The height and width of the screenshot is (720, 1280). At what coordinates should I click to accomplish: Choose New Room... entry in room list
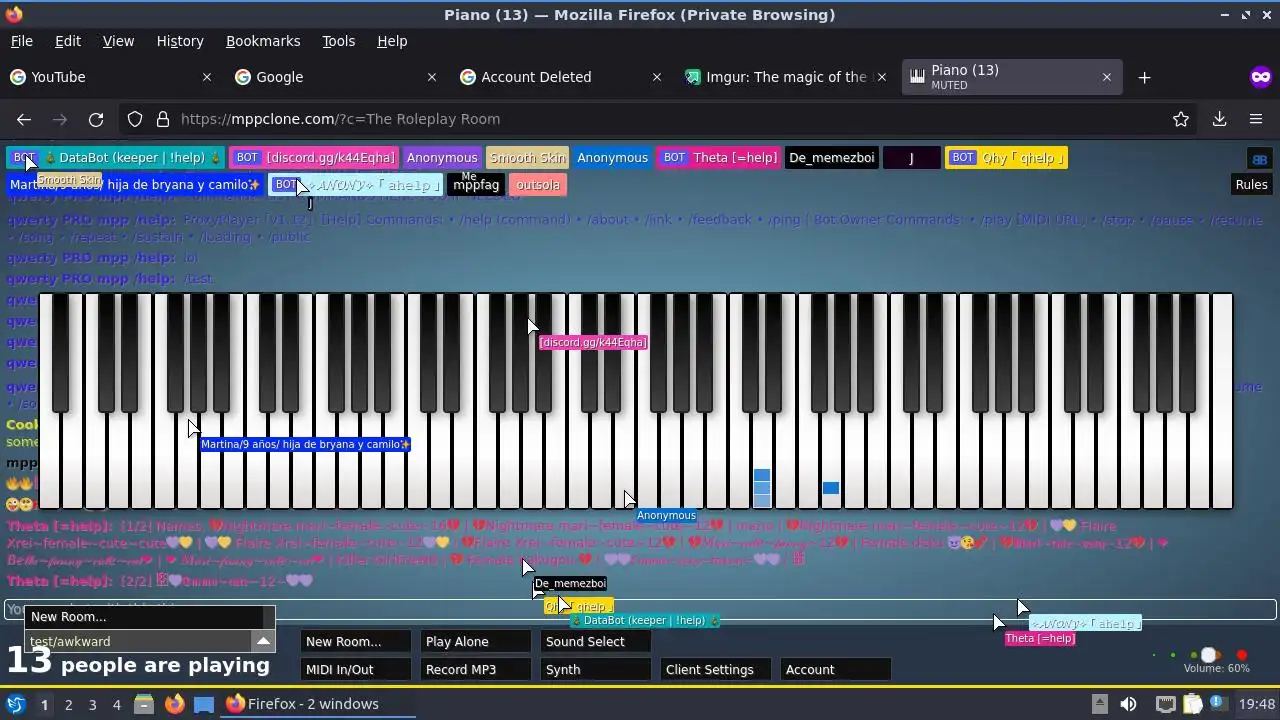pyautogui.click(x=144, y=617)
